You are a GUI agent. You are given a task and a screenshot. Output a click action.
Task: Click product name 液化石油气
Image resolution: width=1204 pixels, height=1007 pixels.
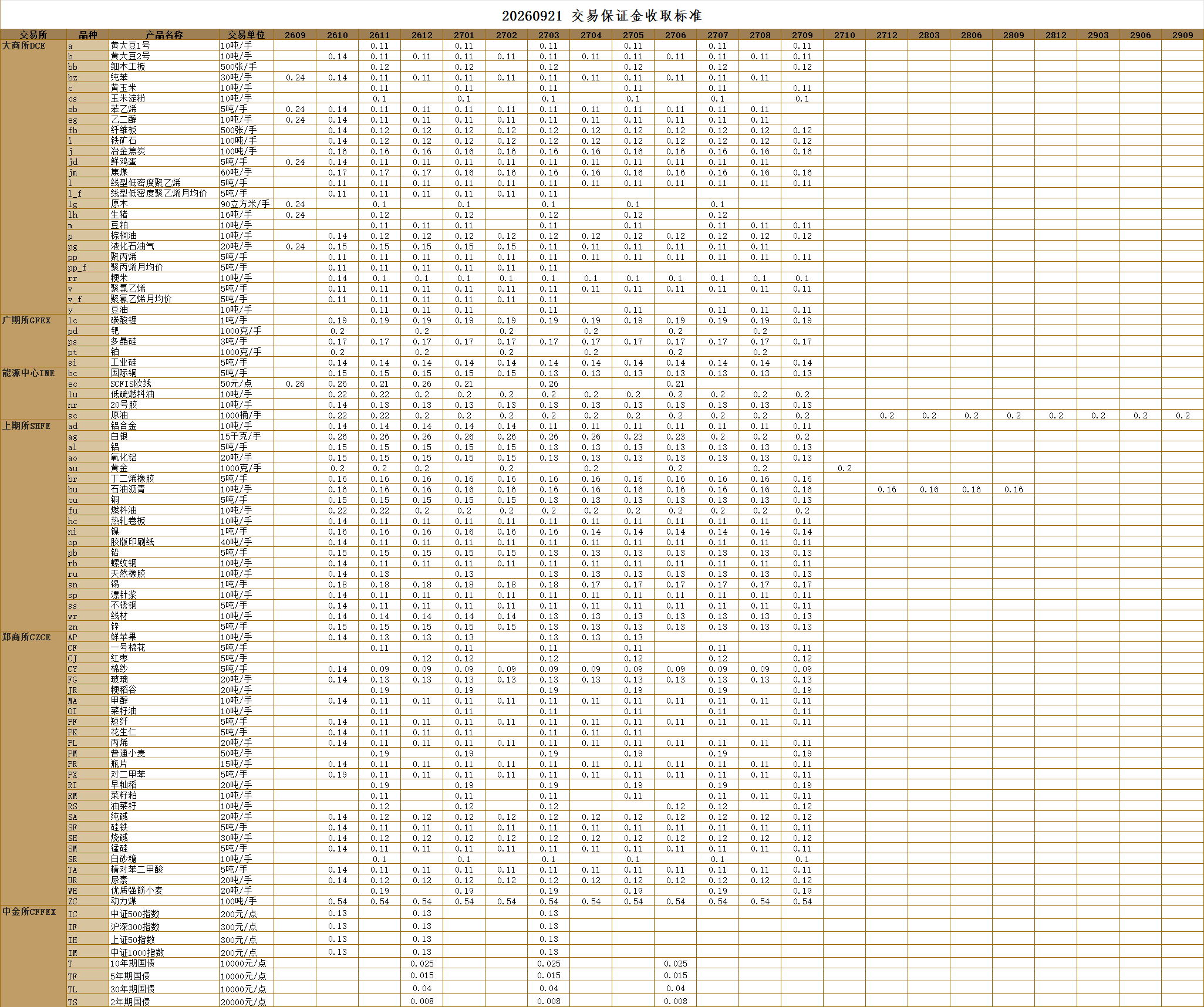133,246
